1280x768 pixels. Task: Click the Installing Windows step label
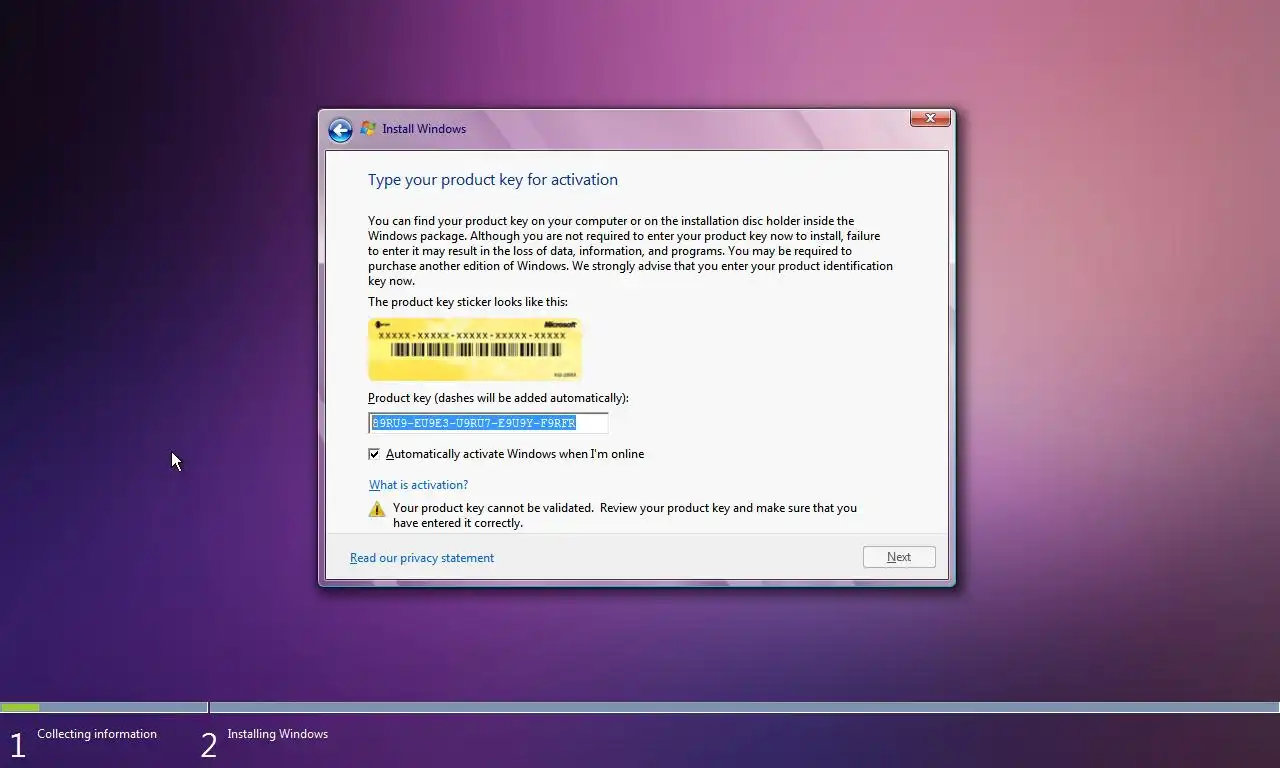277,734
